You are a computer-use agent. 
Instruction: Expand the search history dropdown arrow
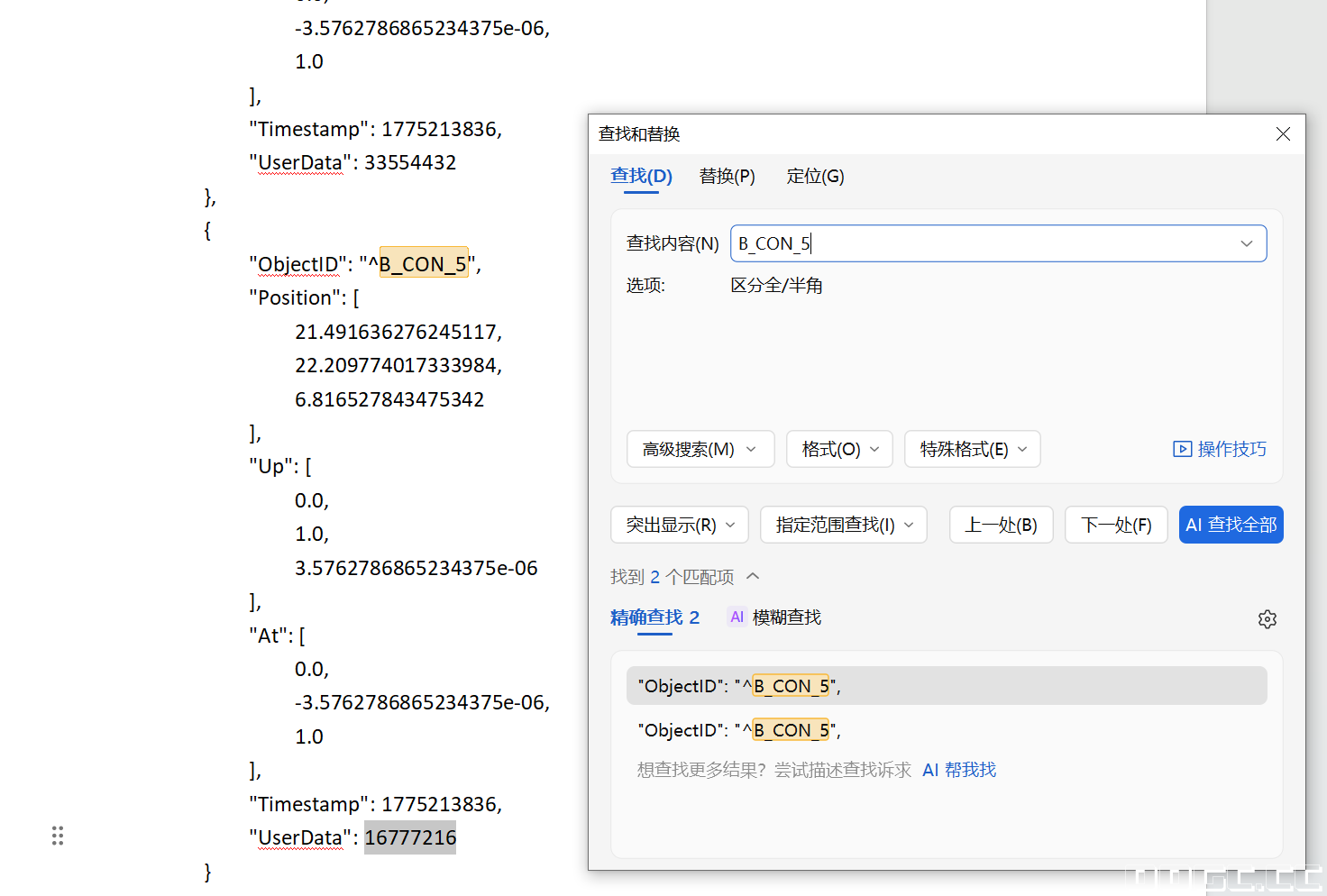click(x=1246, y=243)
